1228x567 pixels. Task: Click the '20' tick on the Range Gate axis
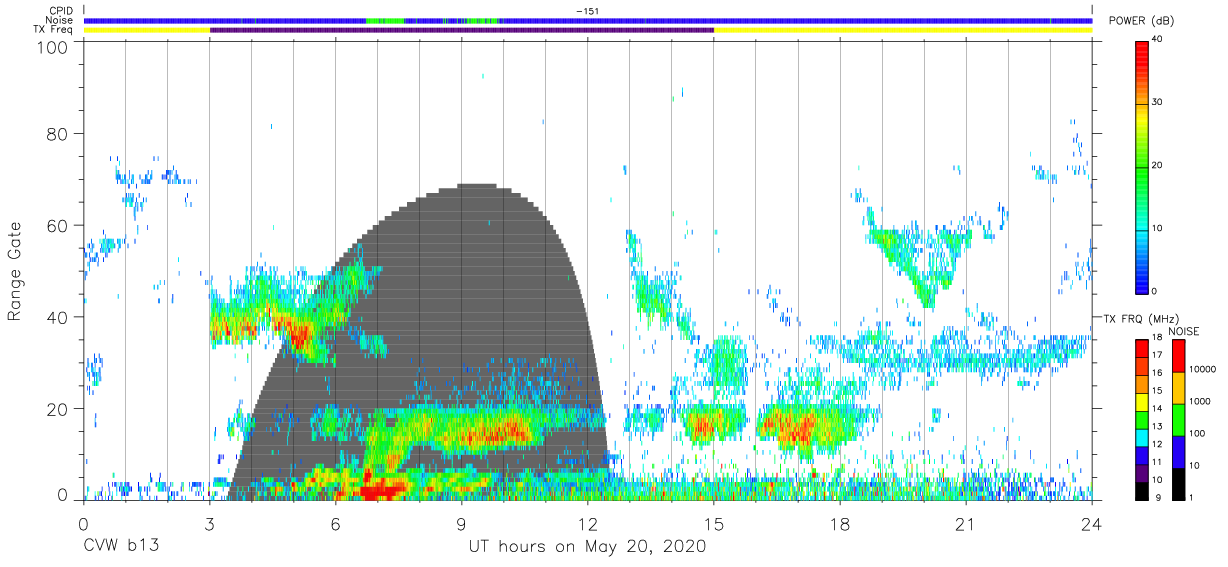coord(58,409)
